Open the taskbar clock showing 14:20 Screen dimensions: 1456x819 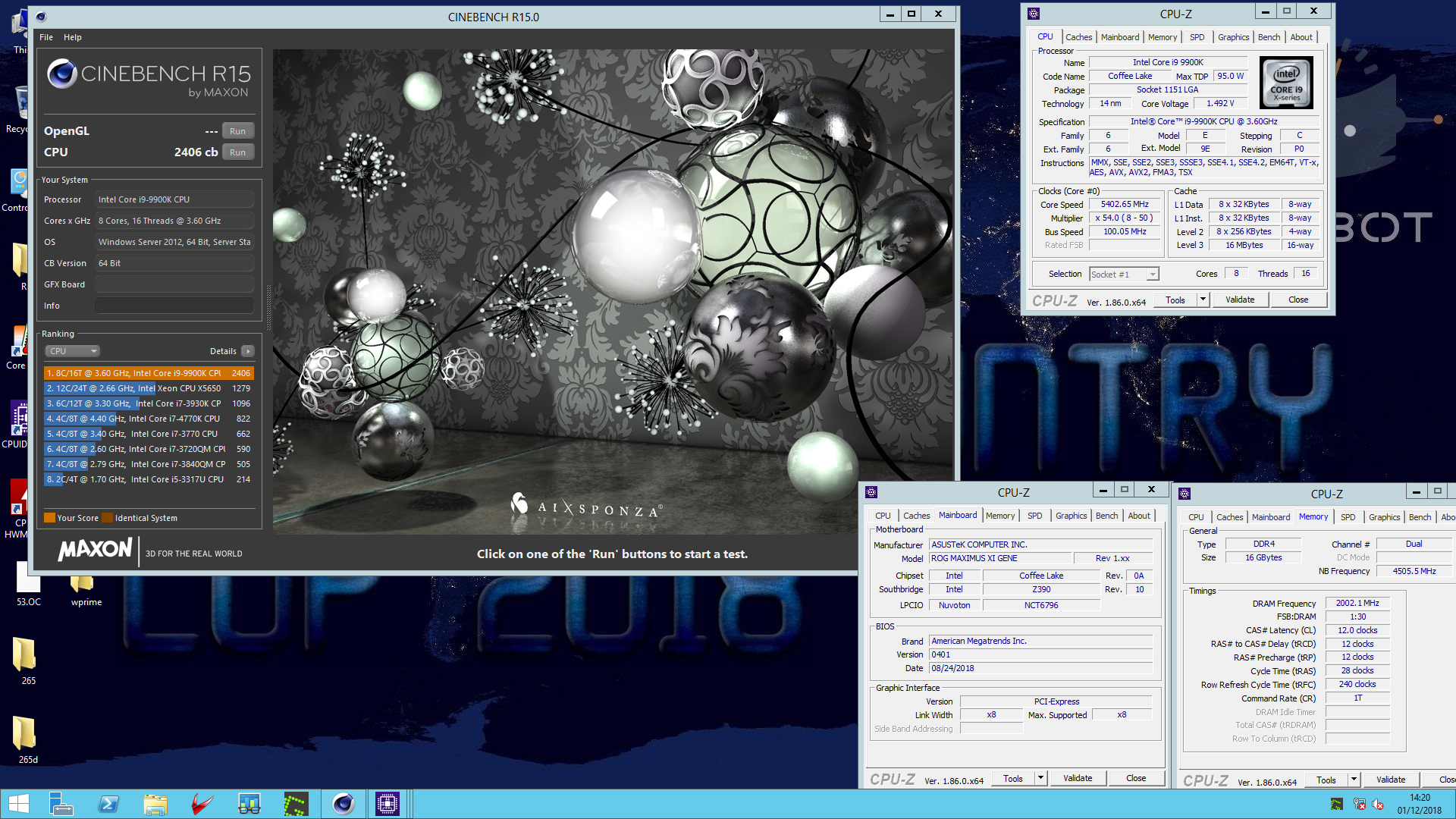point(1420,804)
